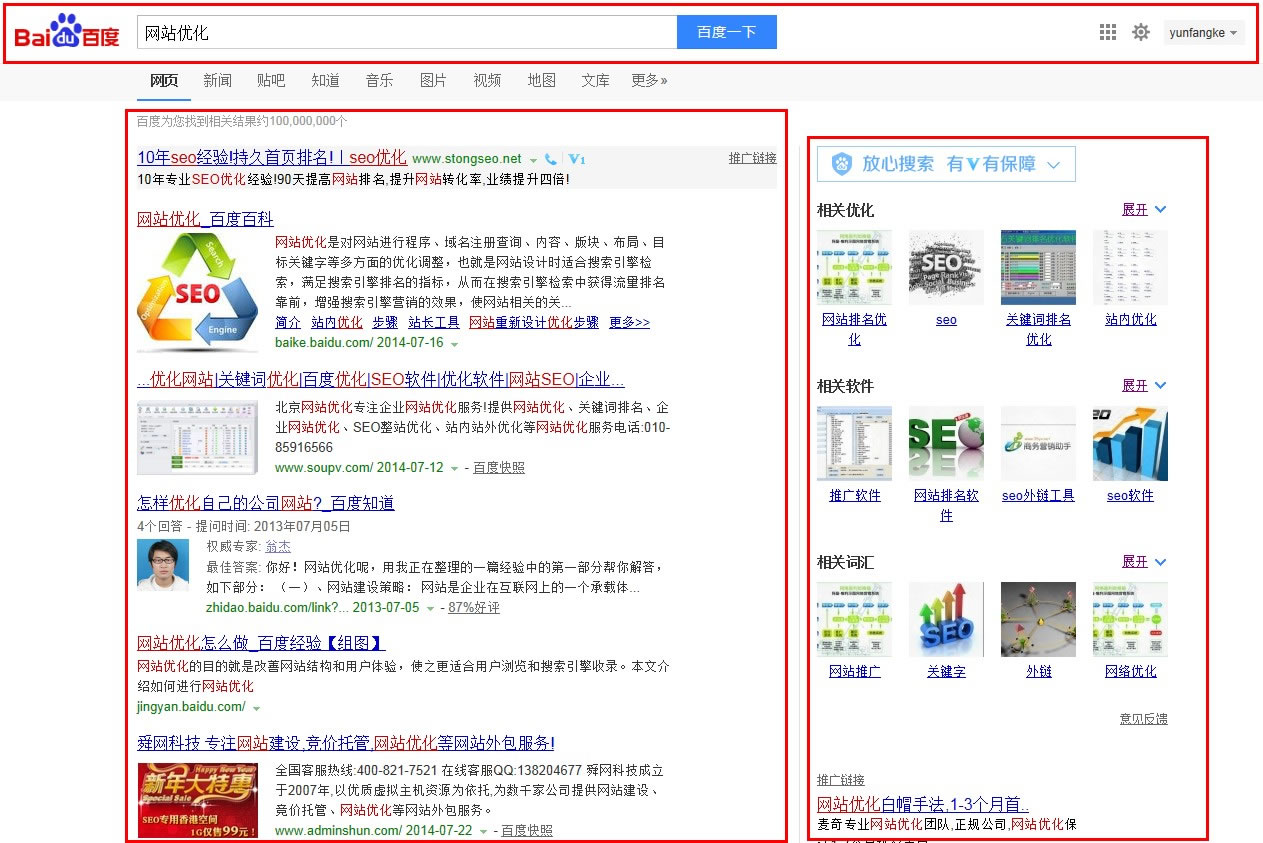Open the settings gear icon

click(x=1141, y=32)
